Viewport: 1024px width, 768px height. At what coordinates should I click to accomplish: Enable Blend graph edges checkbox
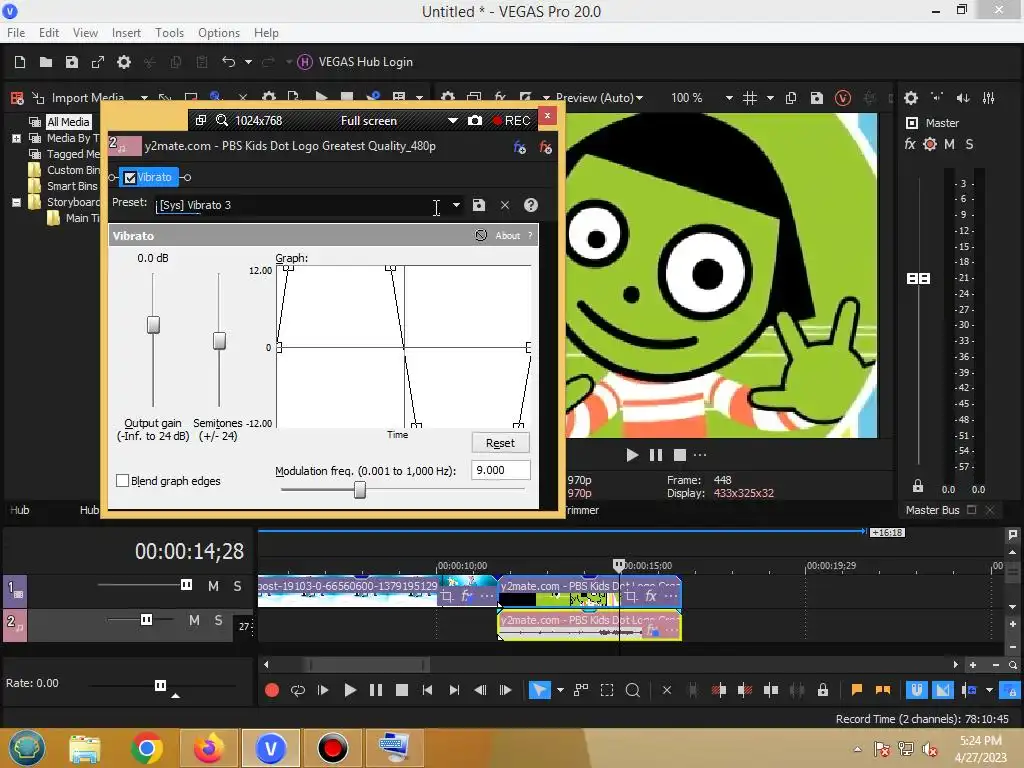pos(122,481)
